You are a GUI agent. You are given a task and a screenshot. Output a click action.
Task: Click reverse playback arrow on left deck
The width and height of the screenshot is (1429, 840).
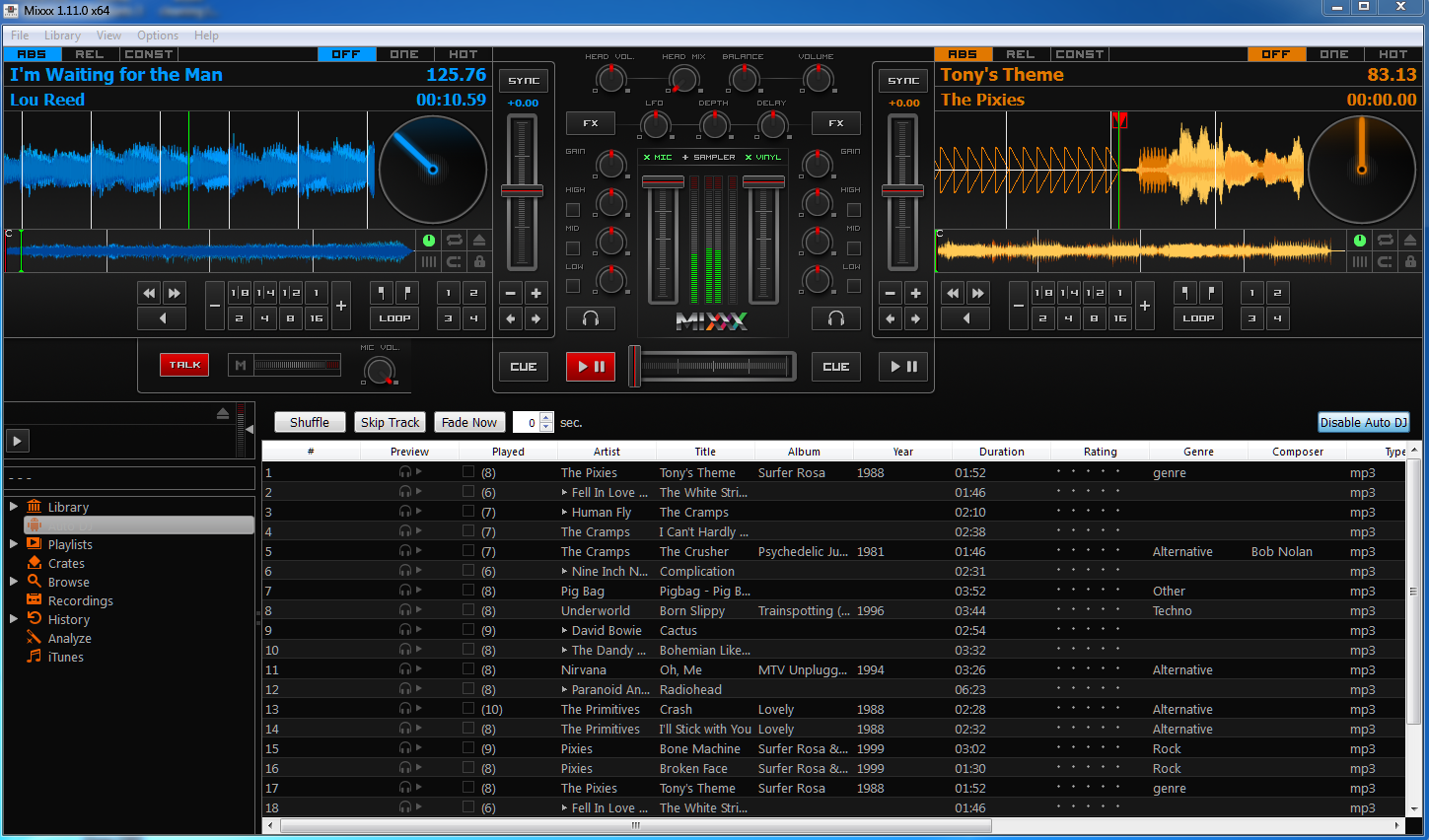[163, 318]
